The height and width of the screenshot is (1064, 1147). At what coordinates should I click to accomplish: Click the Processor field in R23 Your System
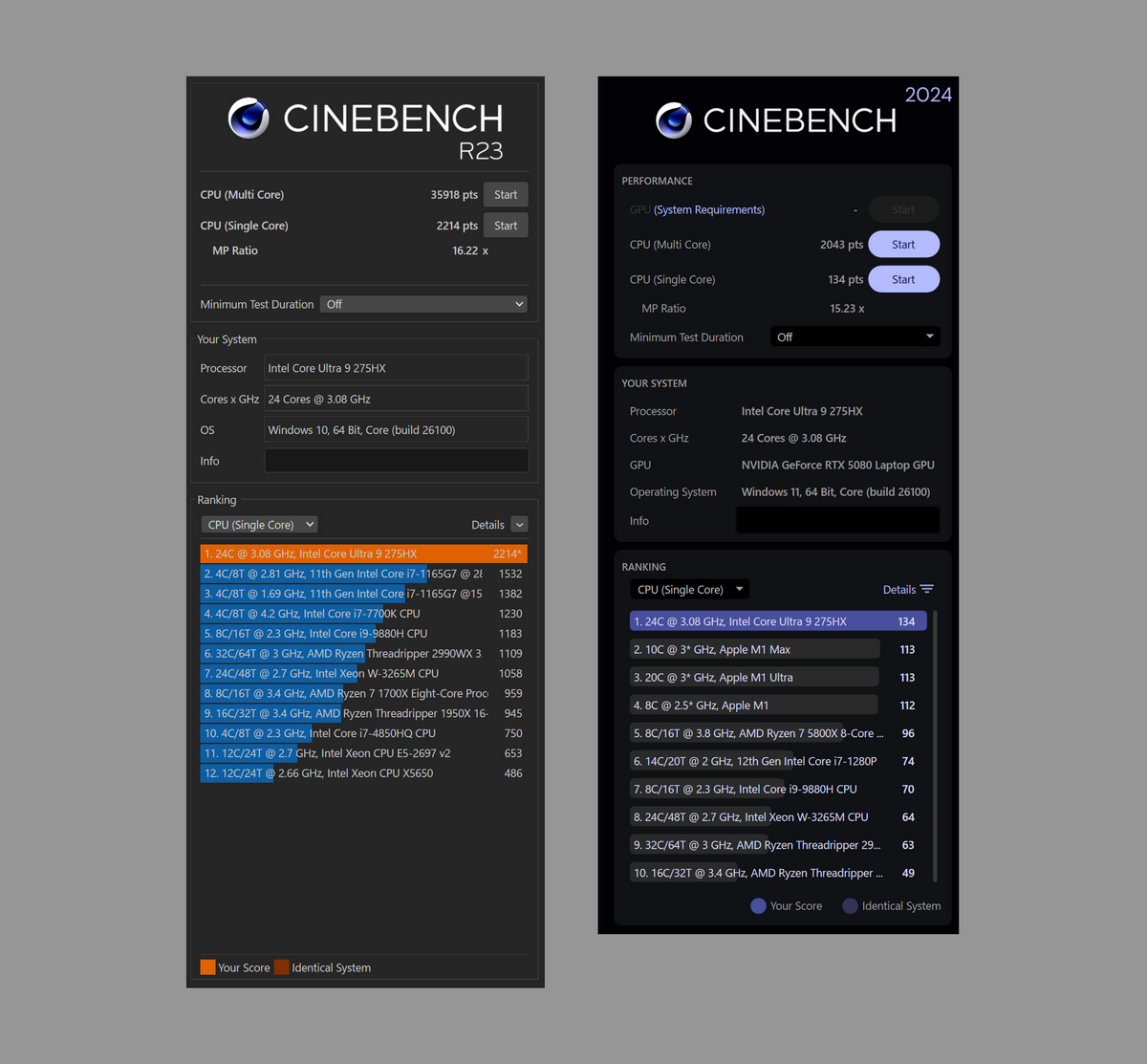[396, 368]
